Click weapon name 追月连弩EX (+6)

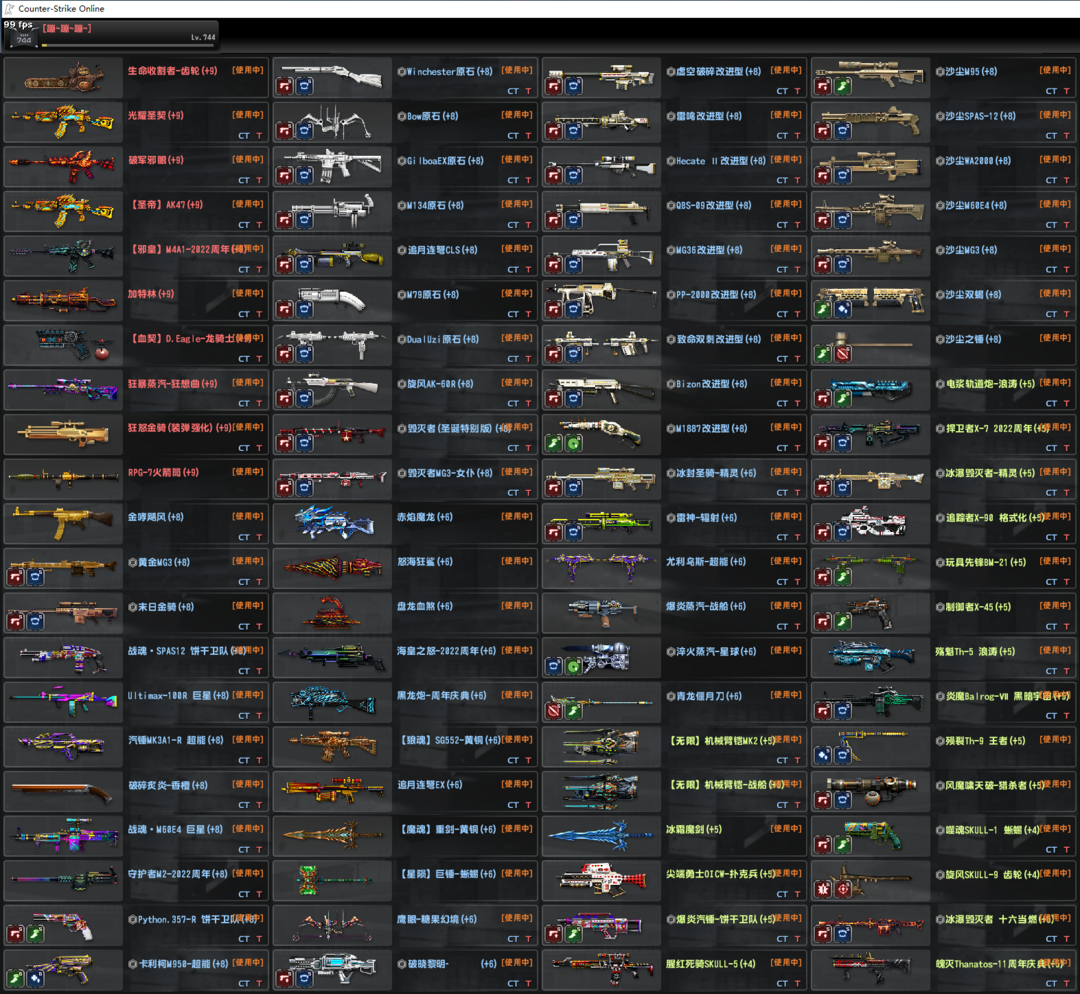coord(429,784)
